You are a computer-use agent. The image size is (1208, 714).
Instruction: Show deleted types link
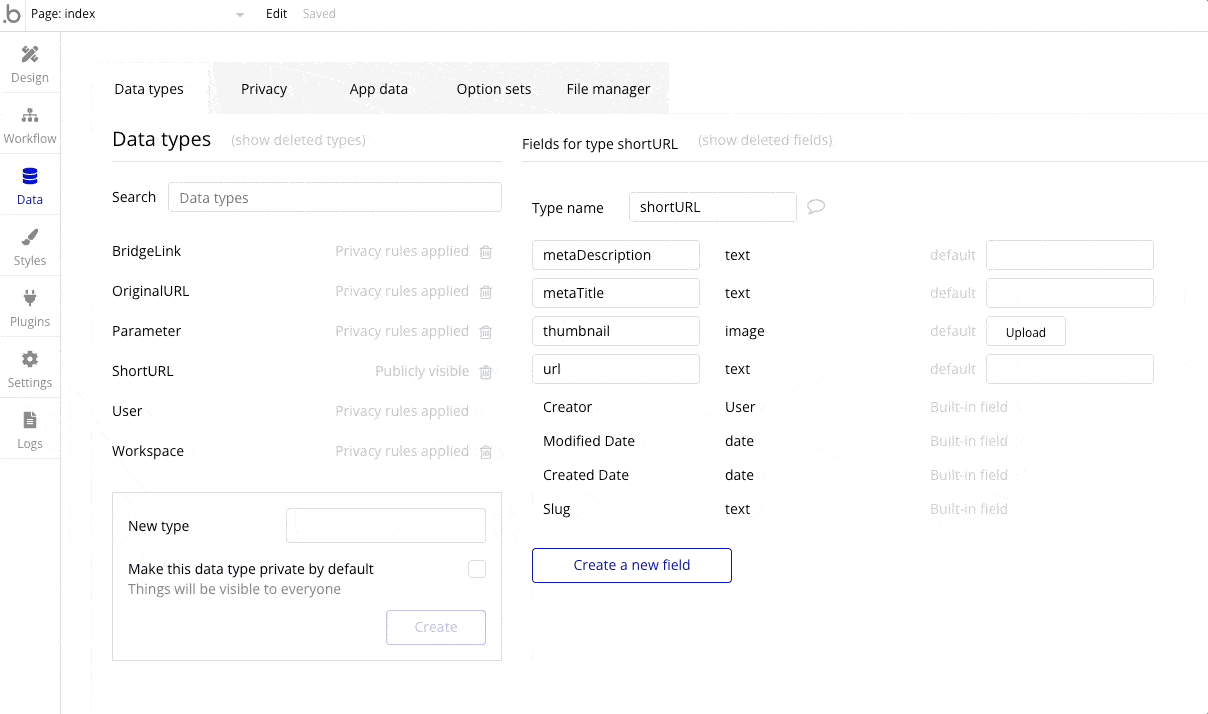tap(298, 140)
